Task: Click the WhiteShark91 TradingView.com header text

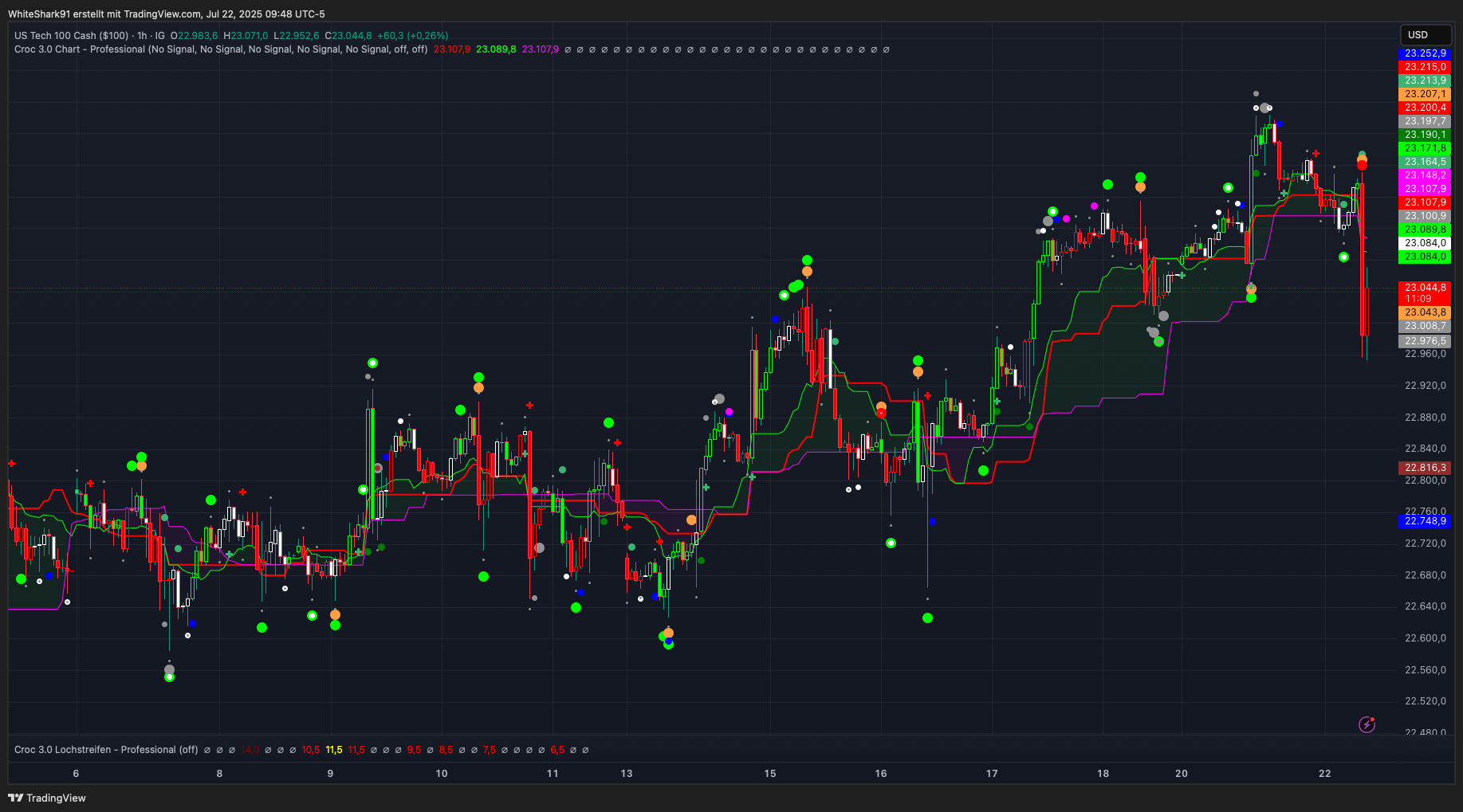Action: coord(166,14)
